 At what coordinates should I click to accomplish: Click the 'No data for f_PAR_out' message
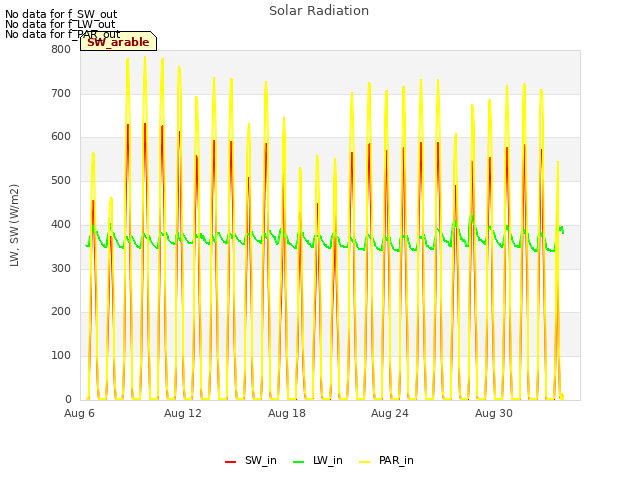point(62,34)
